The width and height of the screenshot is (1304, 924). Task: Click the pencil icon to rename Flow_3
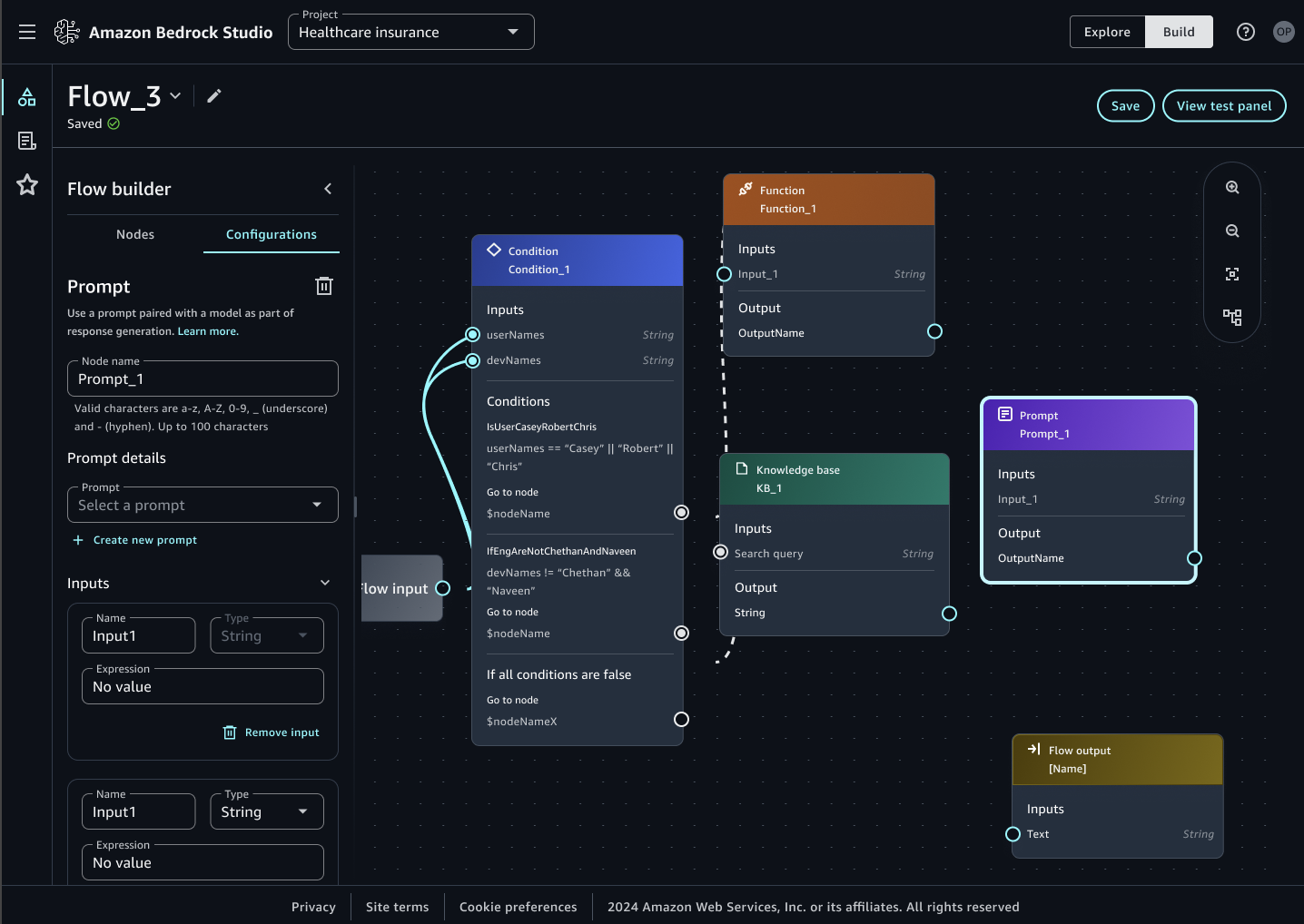[214, 96]
